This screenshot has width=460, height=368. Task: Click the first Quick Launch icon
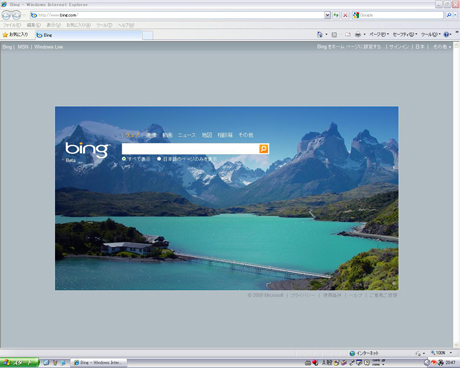(x=46, y=362)
